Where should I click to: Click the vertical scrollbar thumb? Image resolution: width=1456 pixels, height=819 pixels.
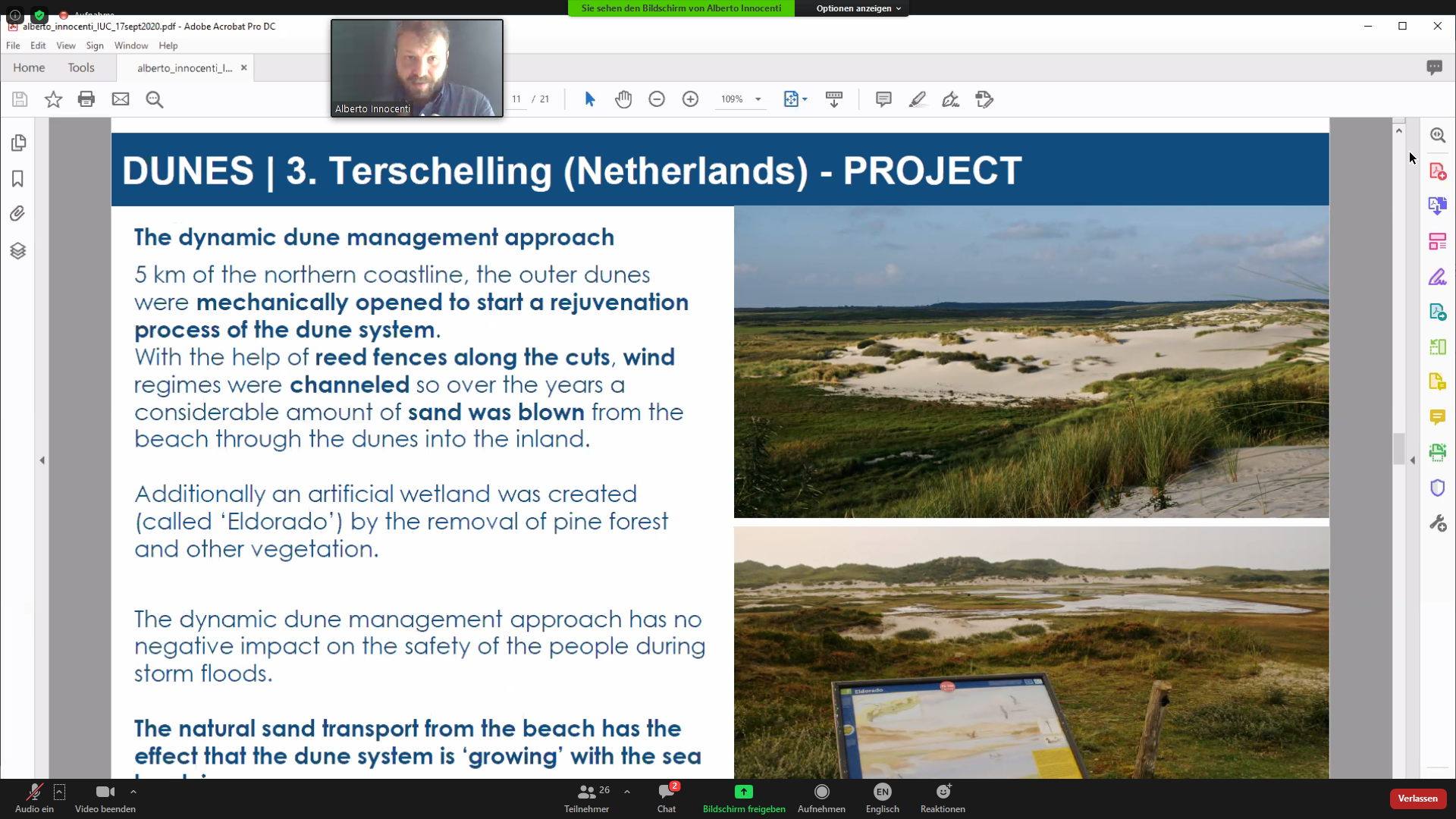1399,447
